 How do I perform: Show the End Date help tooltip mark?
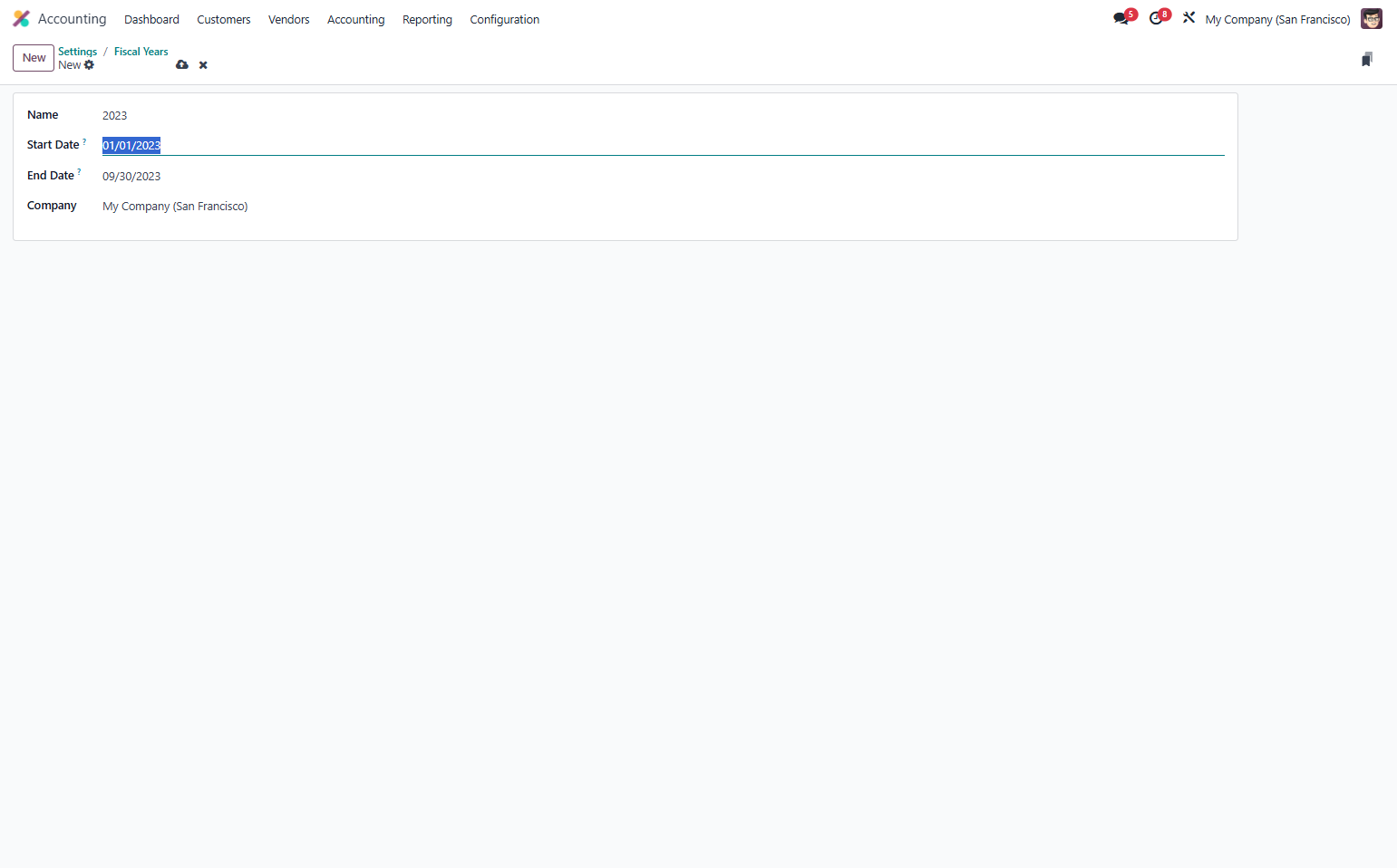[x=79, y=172]
